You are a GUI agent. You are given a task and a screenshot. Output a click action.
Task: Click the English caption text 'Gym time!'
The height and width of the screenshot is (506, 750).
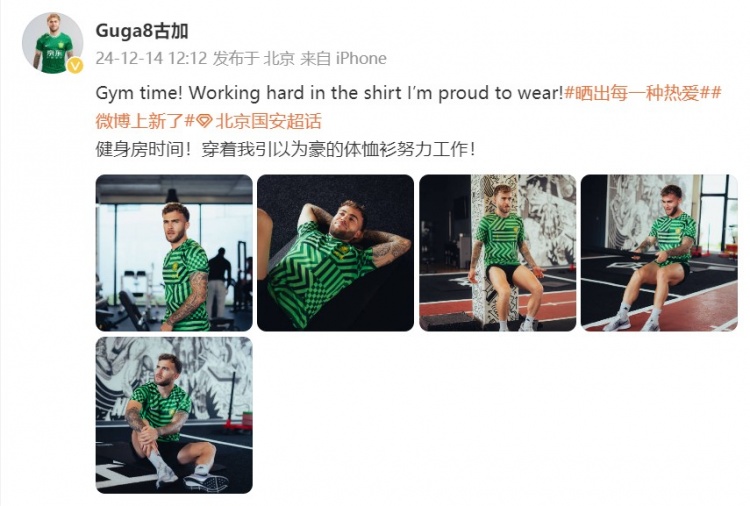point(139,93)
